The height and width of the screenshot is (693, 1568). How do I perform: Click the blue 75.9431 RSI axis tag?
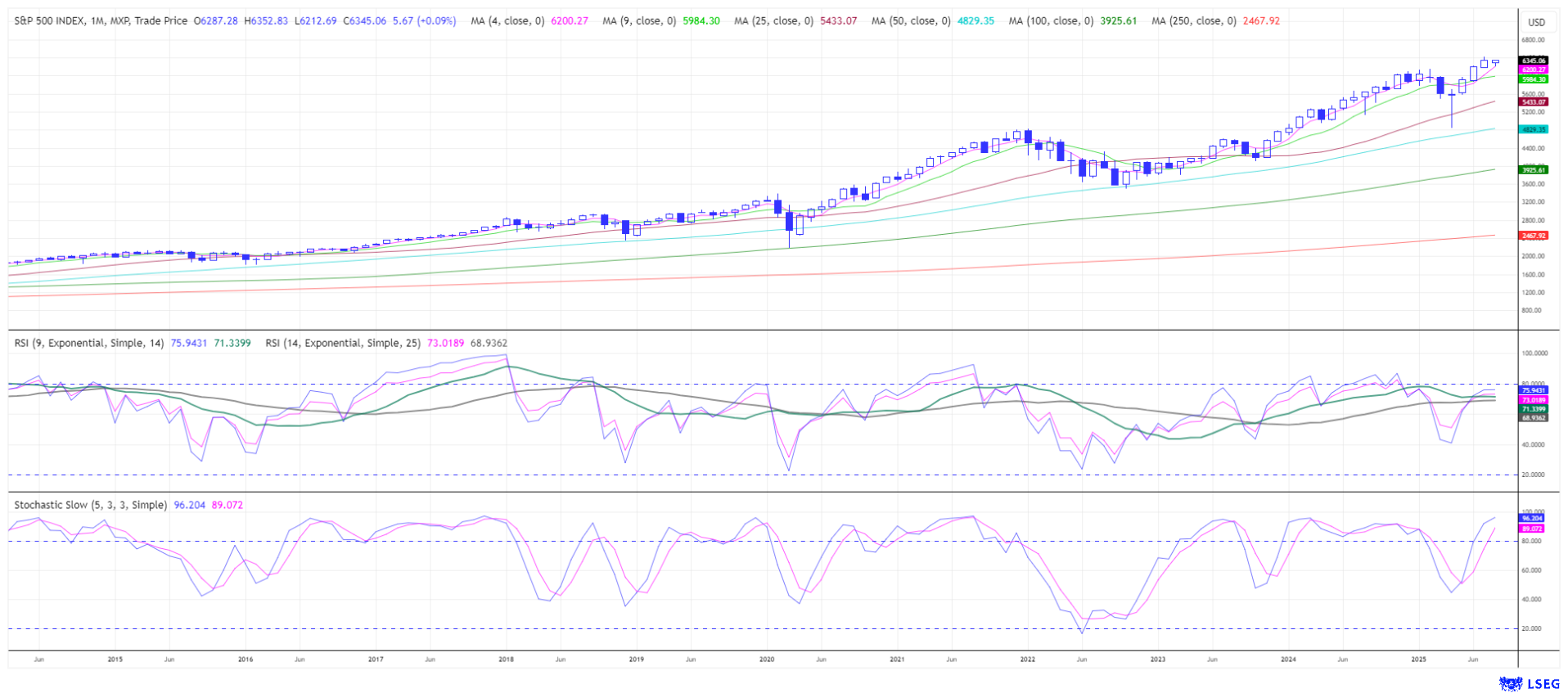[x=1533, y=390]
